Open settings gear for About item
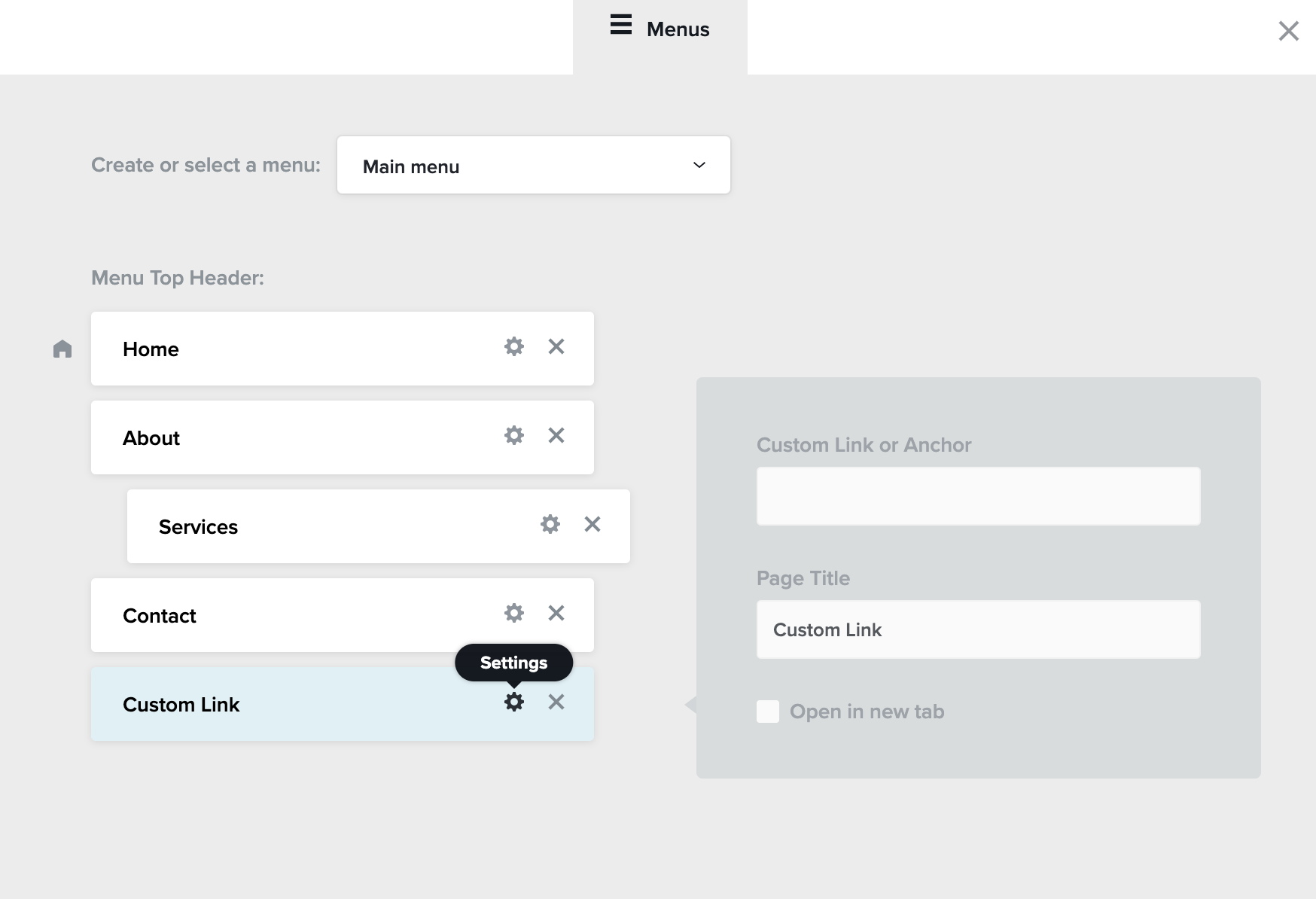 (x=513, y=435)
